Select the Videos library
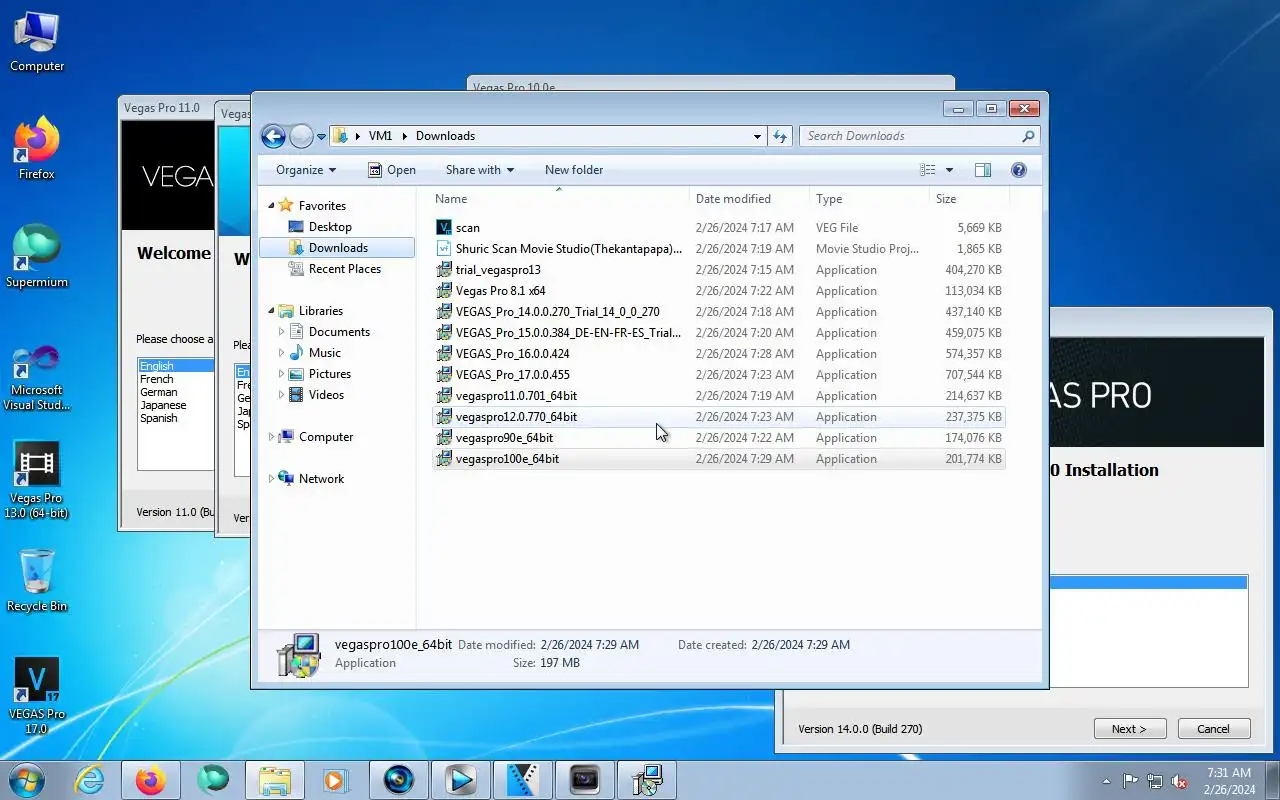Viewport: 1280px width, 800px height. click(x=326, y=395)
